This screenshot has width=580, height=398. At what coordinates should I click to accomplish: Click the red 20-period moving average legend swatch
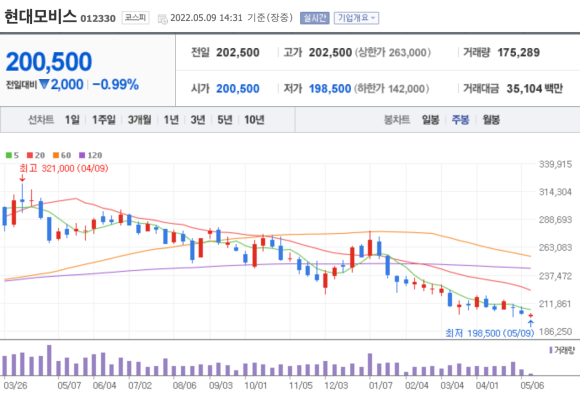[x=30, y=155]
